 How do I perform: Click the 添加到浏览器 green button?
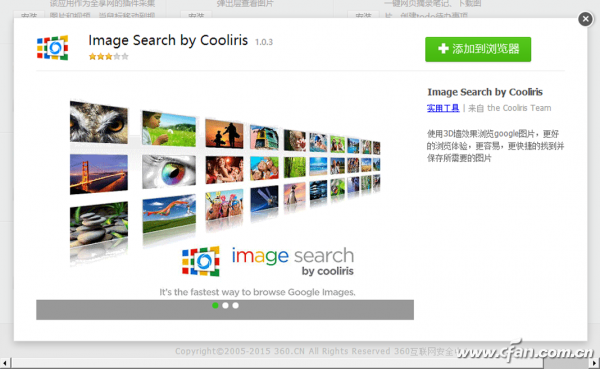click(x=478, y=49)
